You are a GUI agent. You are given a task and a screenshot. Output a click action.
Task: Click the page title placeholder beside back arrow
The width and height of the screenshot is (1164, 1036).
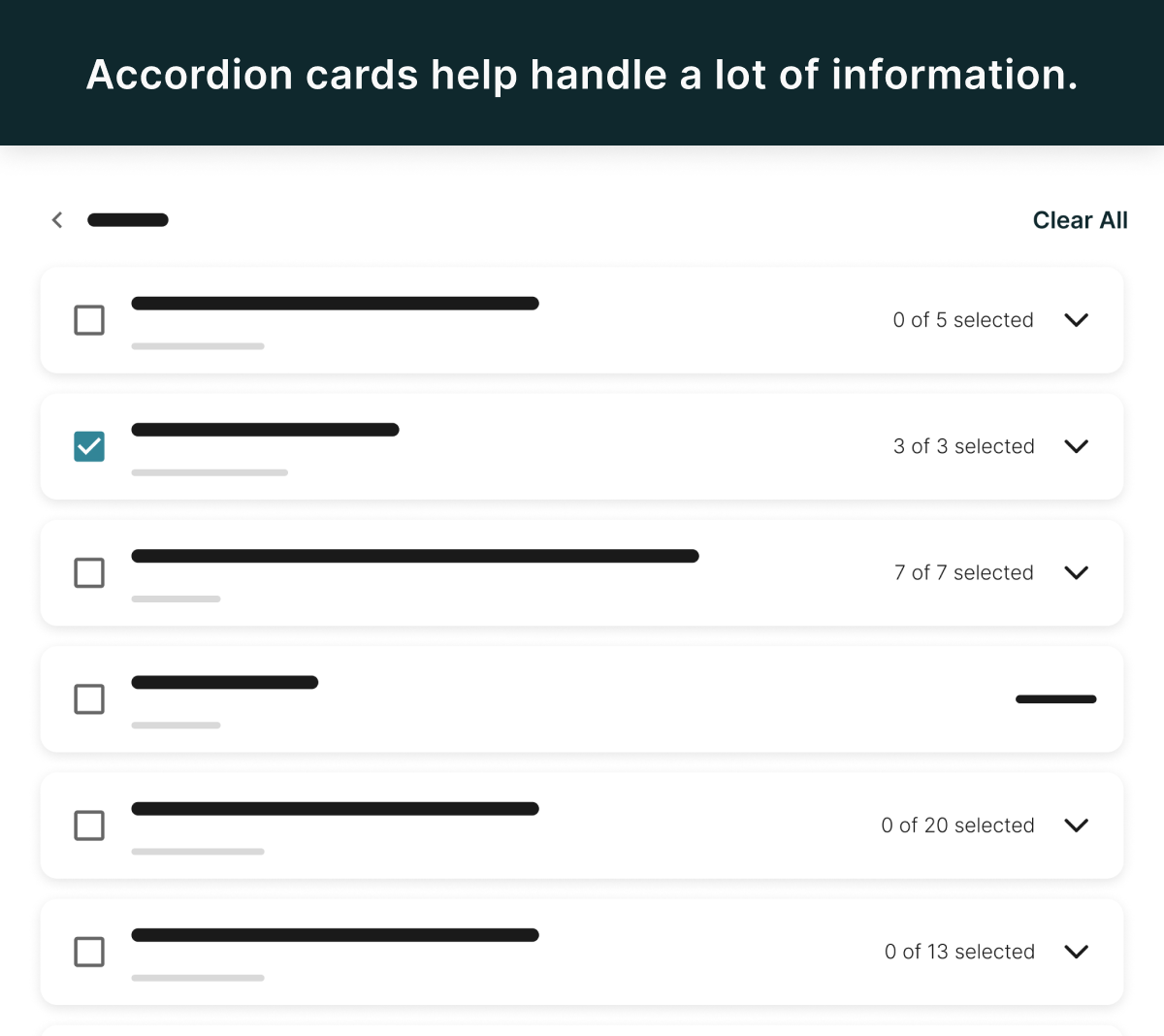tap(127, 220)
